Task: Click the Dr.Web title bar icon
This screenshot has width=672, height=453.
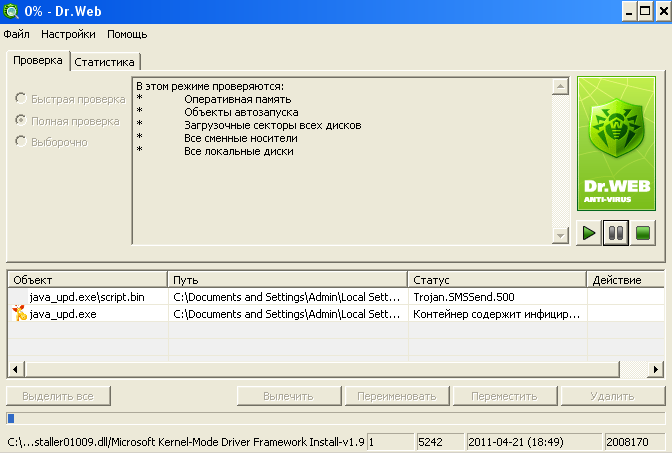Action: (10, 11)
